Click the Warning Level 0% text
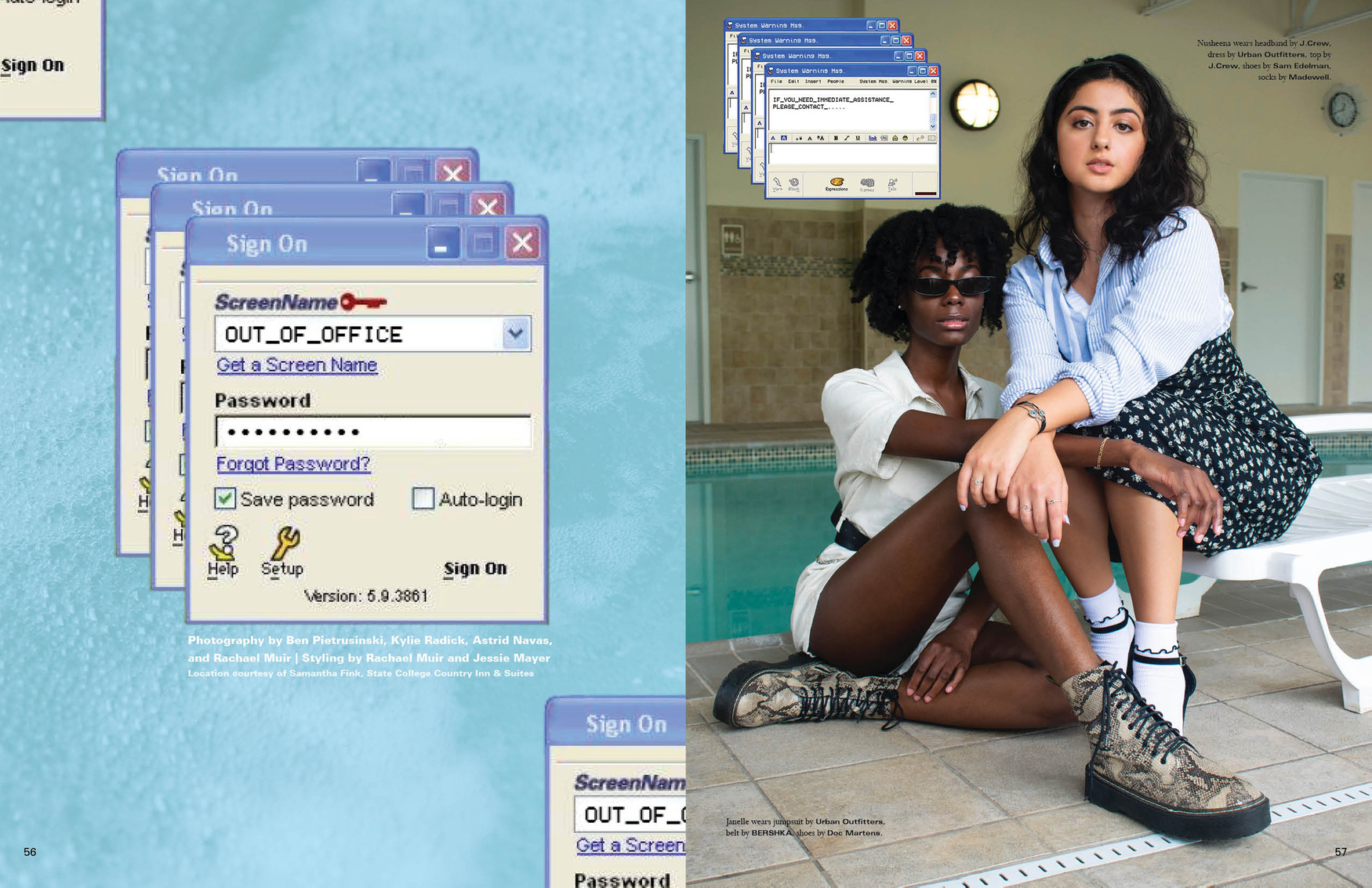This screenshot has height=888, width=1372. coord(914,82)
